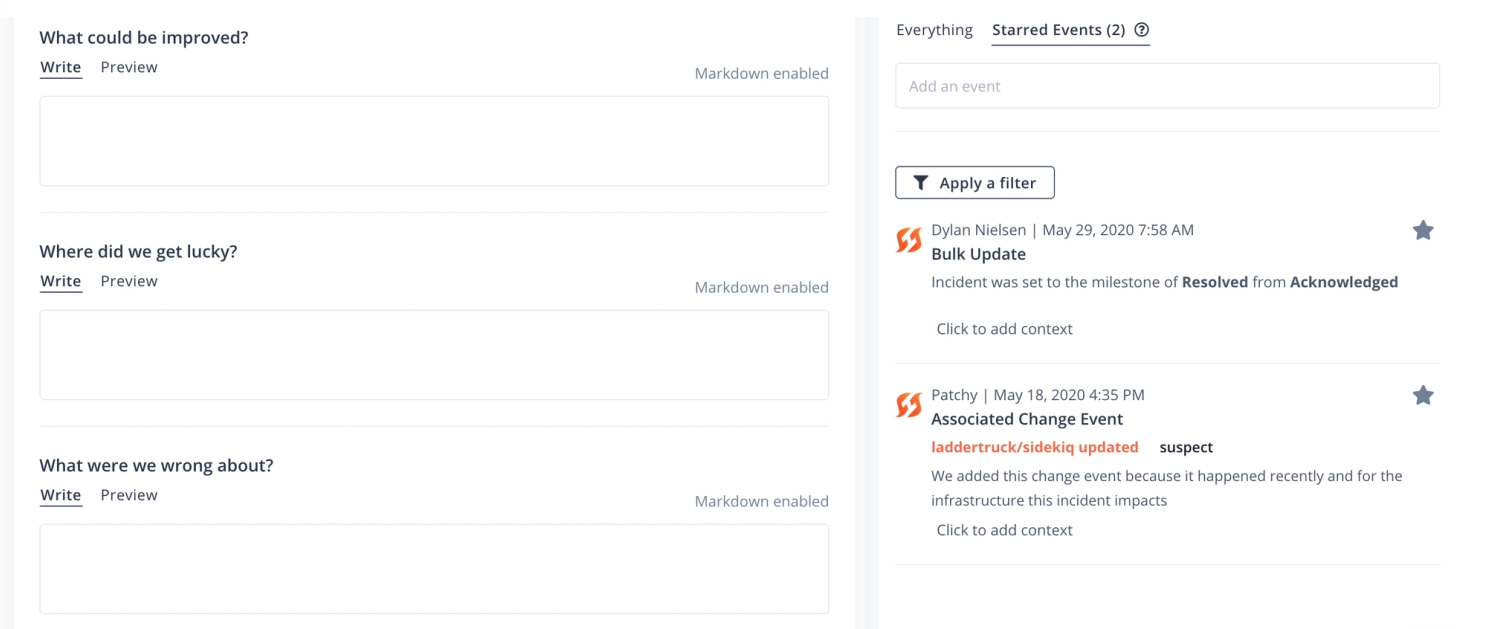Viewport: 1486px width, 629px height.
Task: Click the help icon next to Starred Events
Action: tap(1142, 30)
